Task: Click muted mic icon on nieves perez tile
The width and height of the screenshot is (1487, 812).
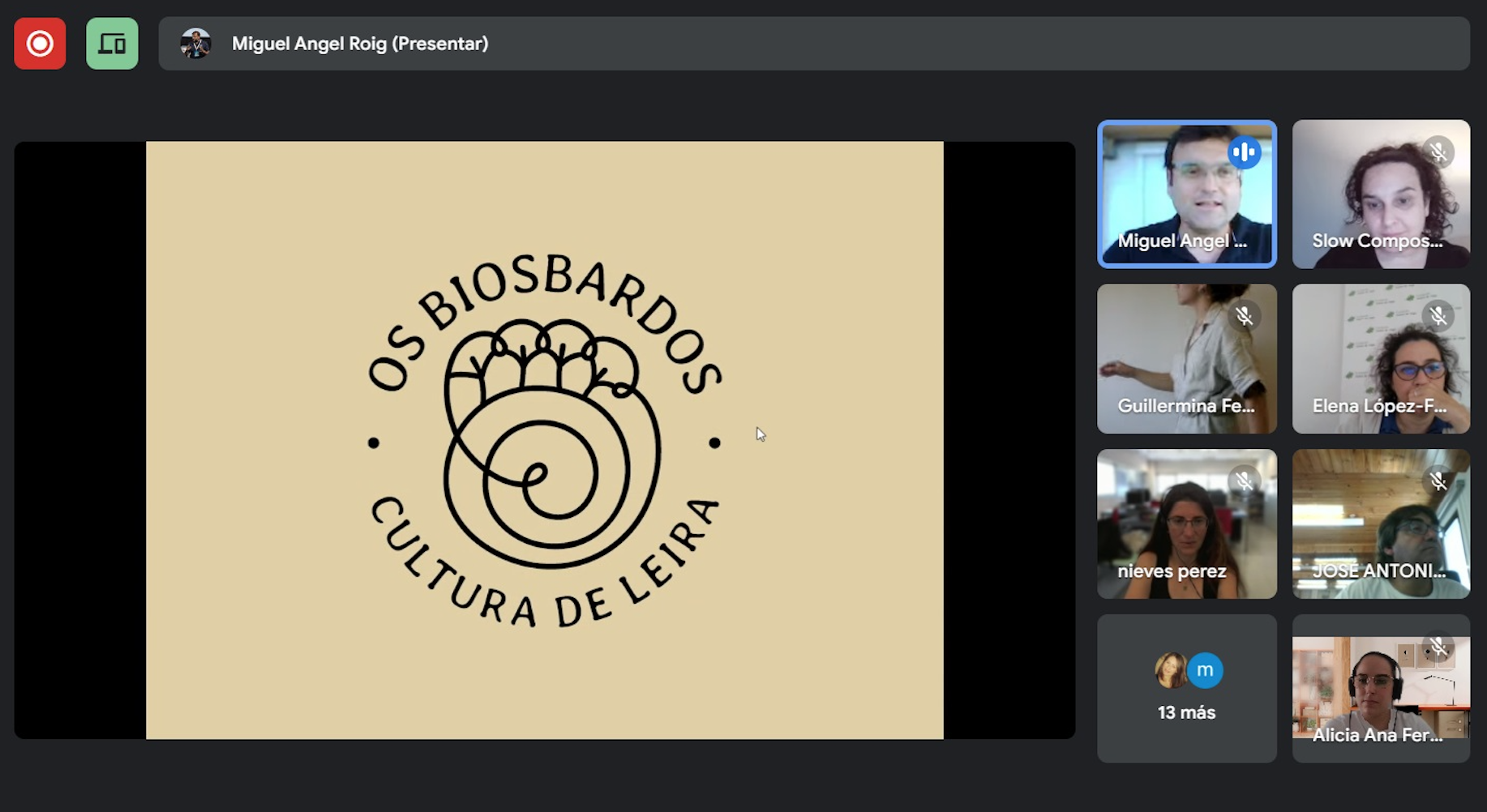Action: (x=1244, y=481)
